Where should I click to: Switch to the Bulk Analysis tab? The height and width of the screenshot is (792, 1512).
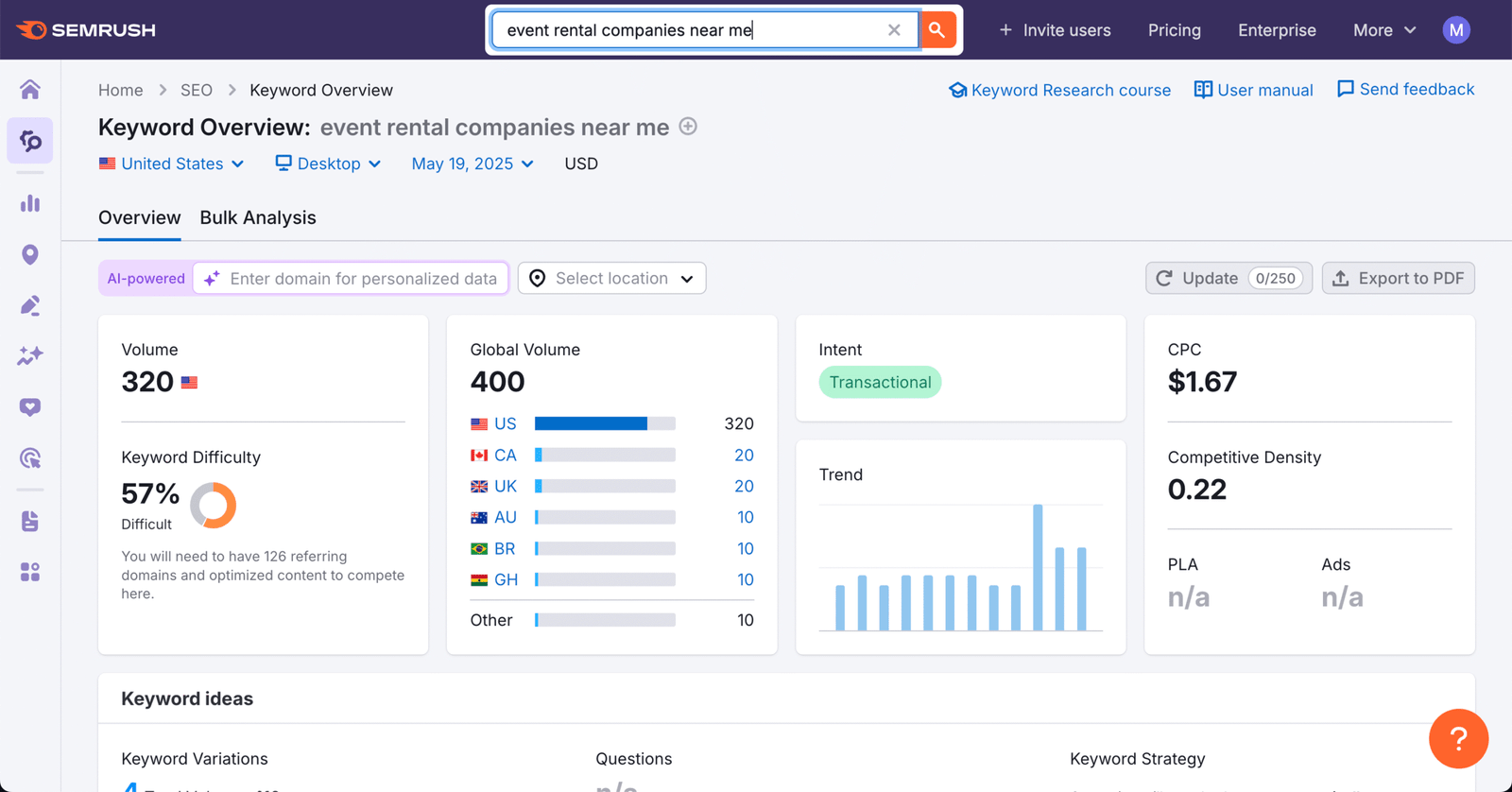tap(258, 217)
